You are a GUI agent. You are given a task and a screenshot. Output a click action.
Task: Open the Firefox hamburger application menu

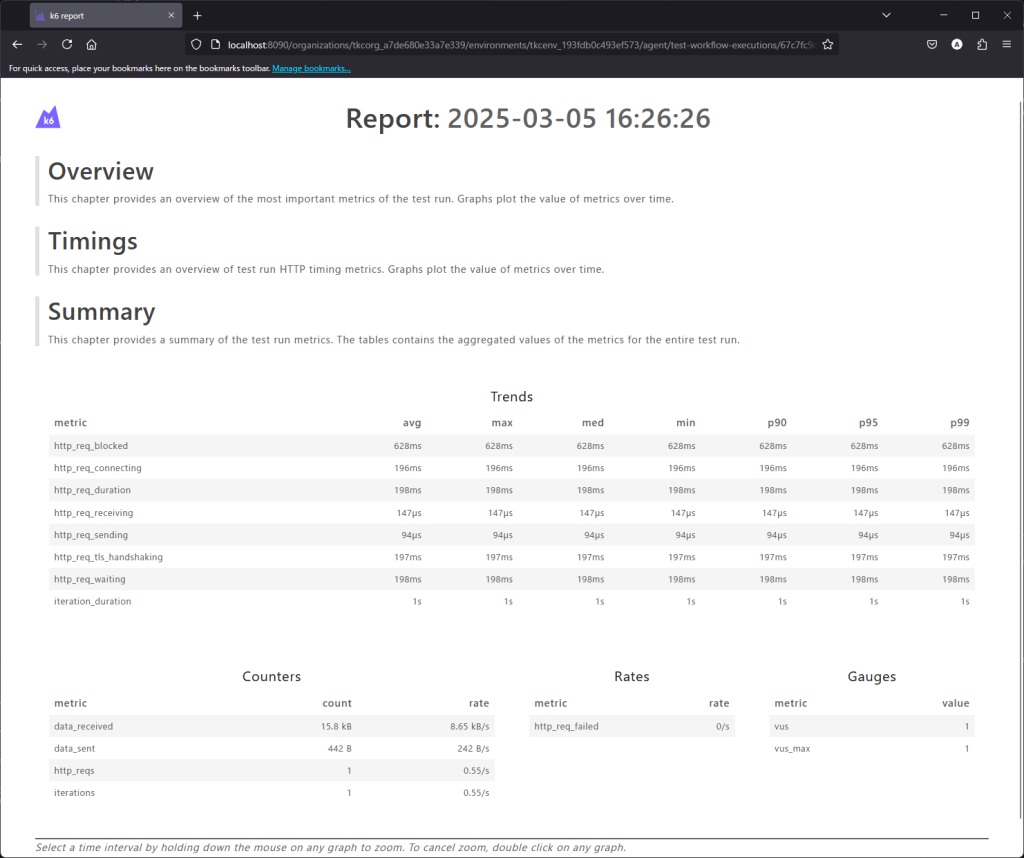point(1006,44)
